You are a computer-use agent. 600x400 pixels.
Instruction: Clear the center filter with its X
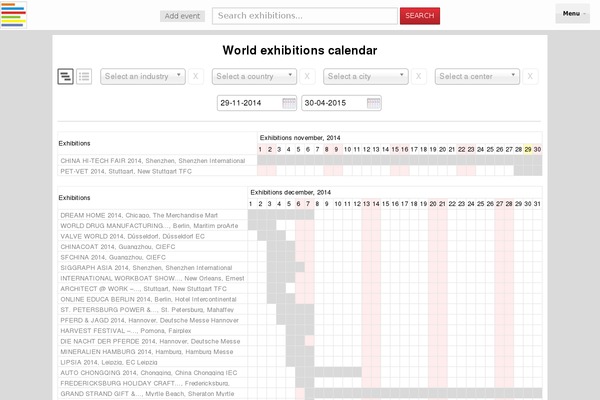point(530,76)
